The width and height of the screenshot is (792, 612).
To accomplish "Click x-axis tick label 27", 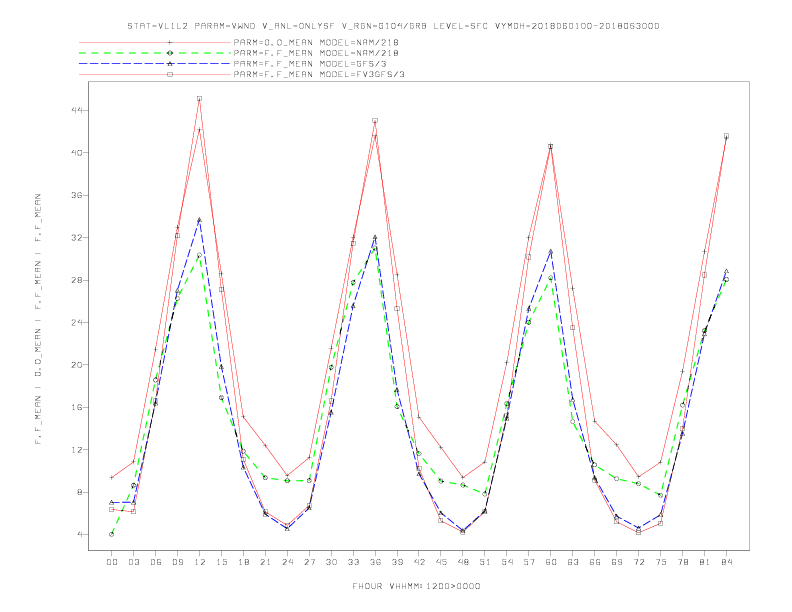I will coord(309,562).
